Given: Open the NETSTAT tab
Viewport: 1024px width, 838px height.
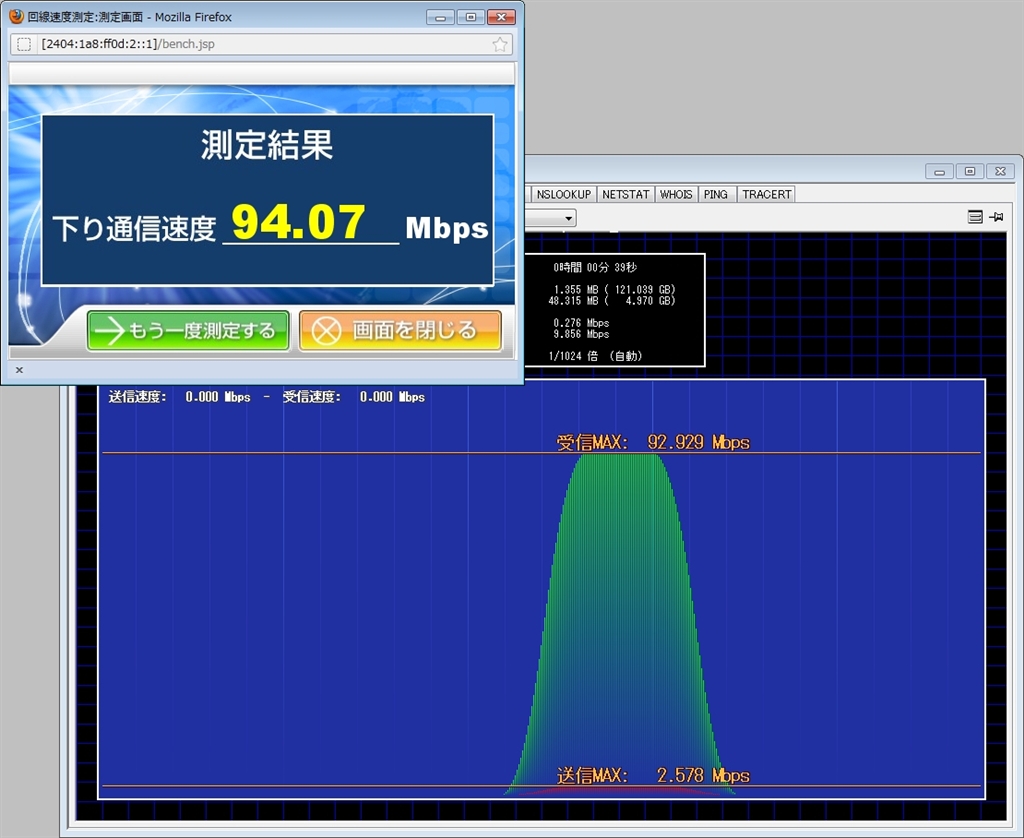Looking at the screenshot, I should click(625, 194).
